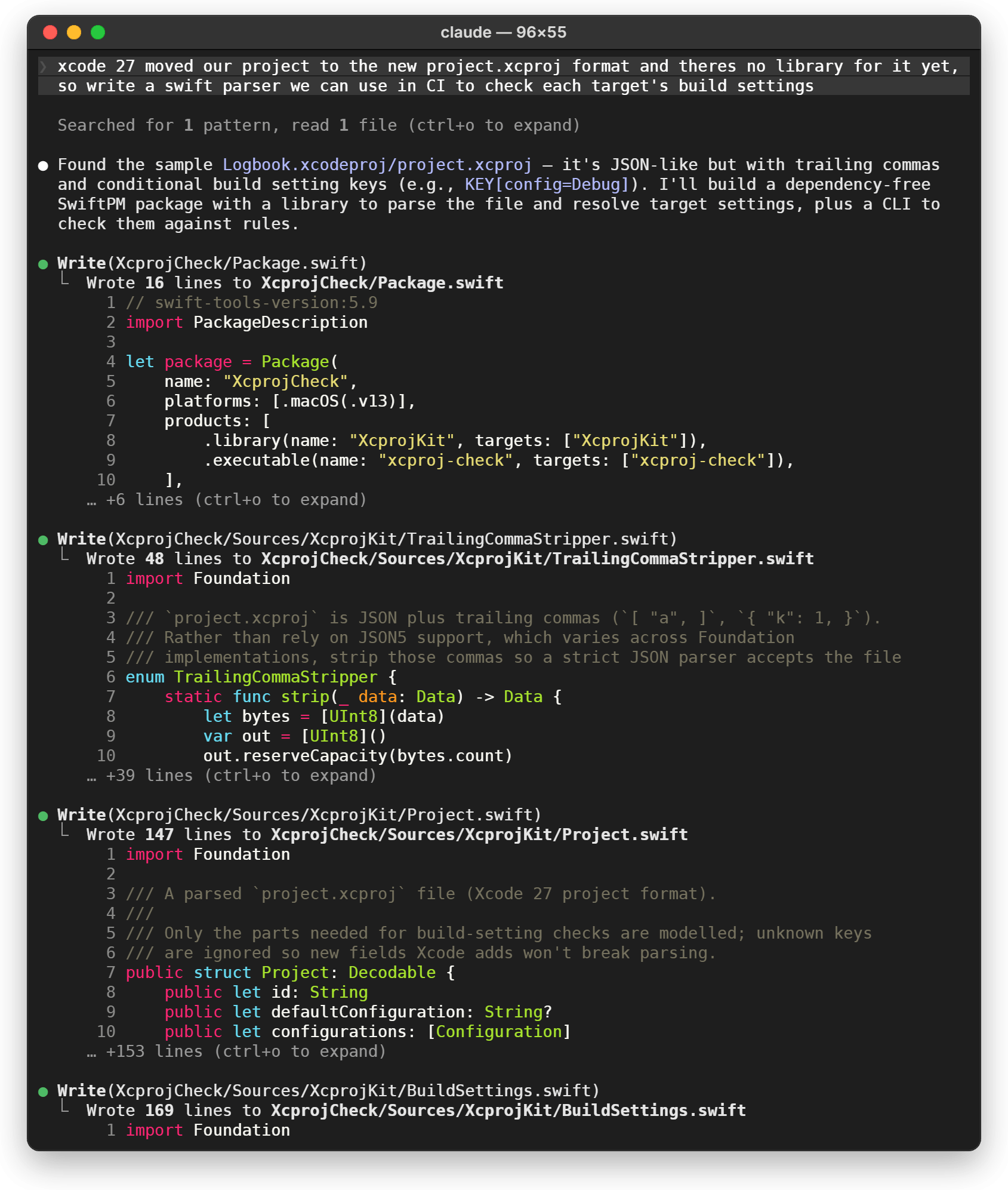Click the Write(…/XcprojKit/Project.swift) header

pos(299,815)
